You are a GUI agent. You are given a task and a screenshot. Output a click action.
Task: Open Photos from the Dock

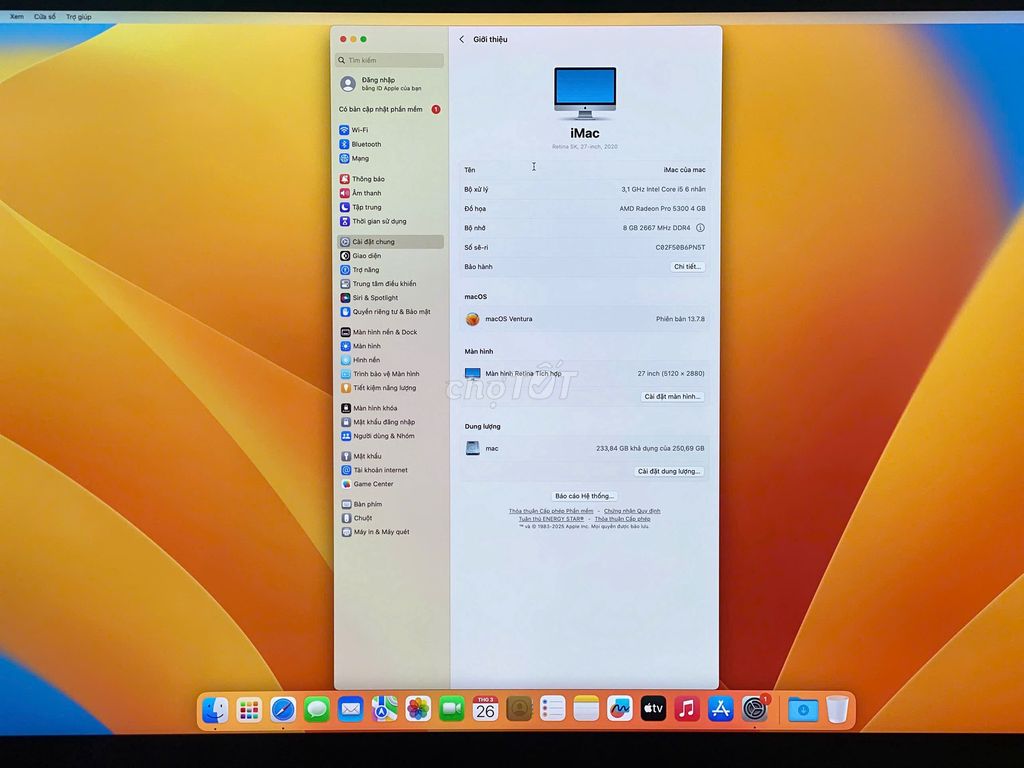click(x=418, y=709)
